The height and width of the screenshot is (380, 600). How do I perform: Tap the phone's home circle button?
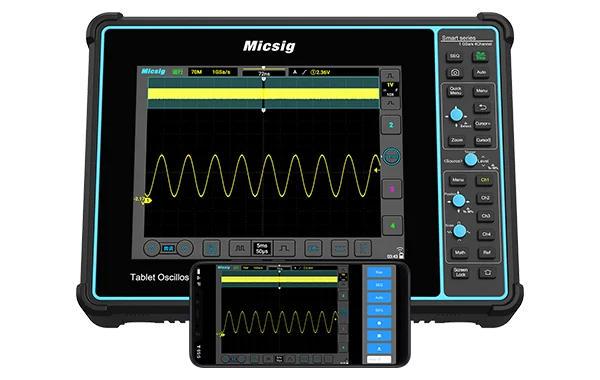point(379,323)
